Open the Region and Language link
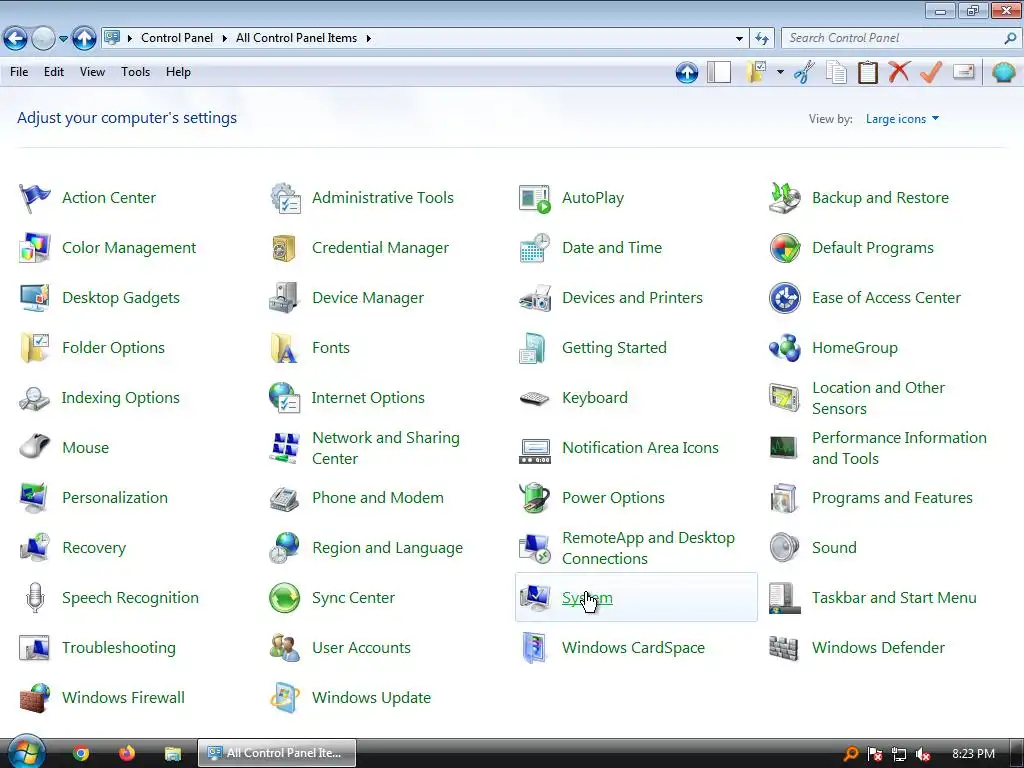 (387, 548)
